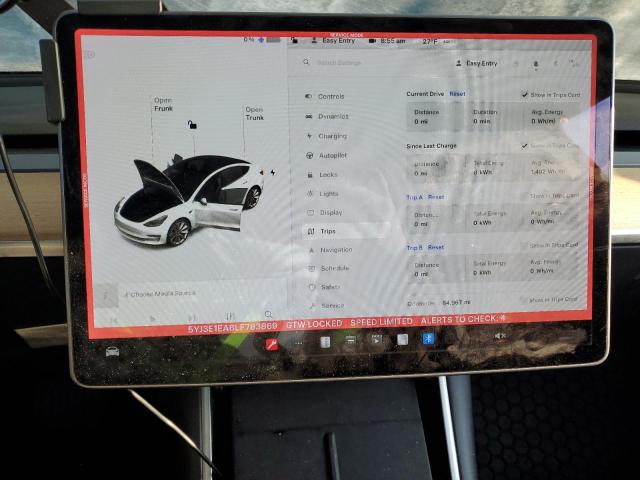Open the notepad app icon in dock

point(402,339)
